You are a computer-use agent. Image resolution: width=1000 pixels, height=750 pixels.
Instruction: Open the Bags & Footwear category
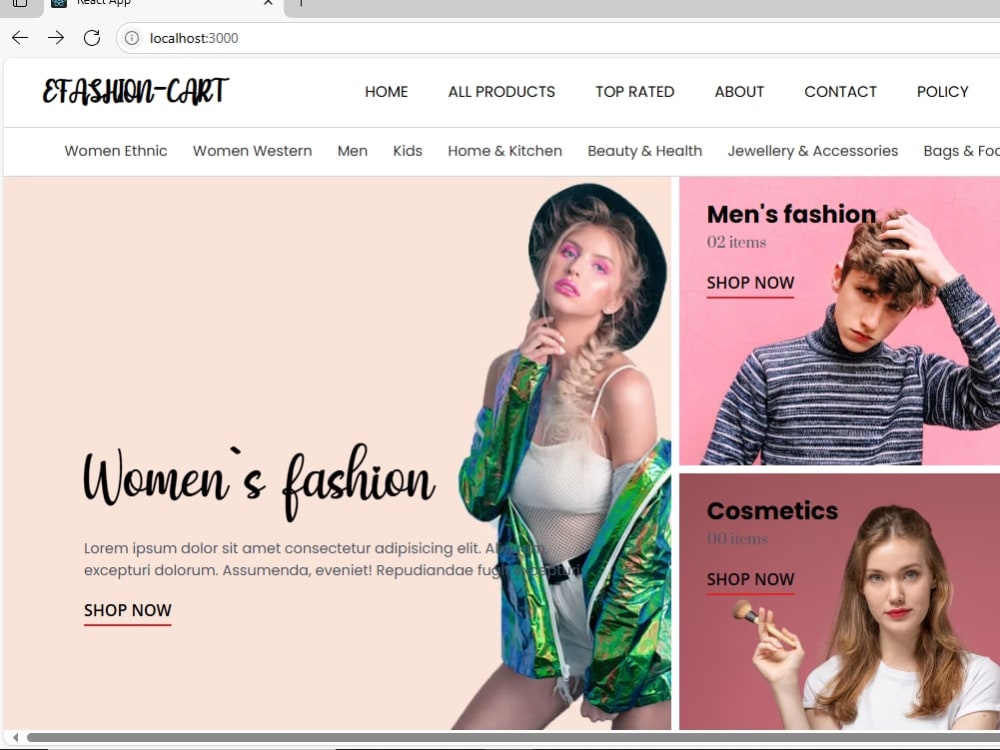[x=962, y=151]
